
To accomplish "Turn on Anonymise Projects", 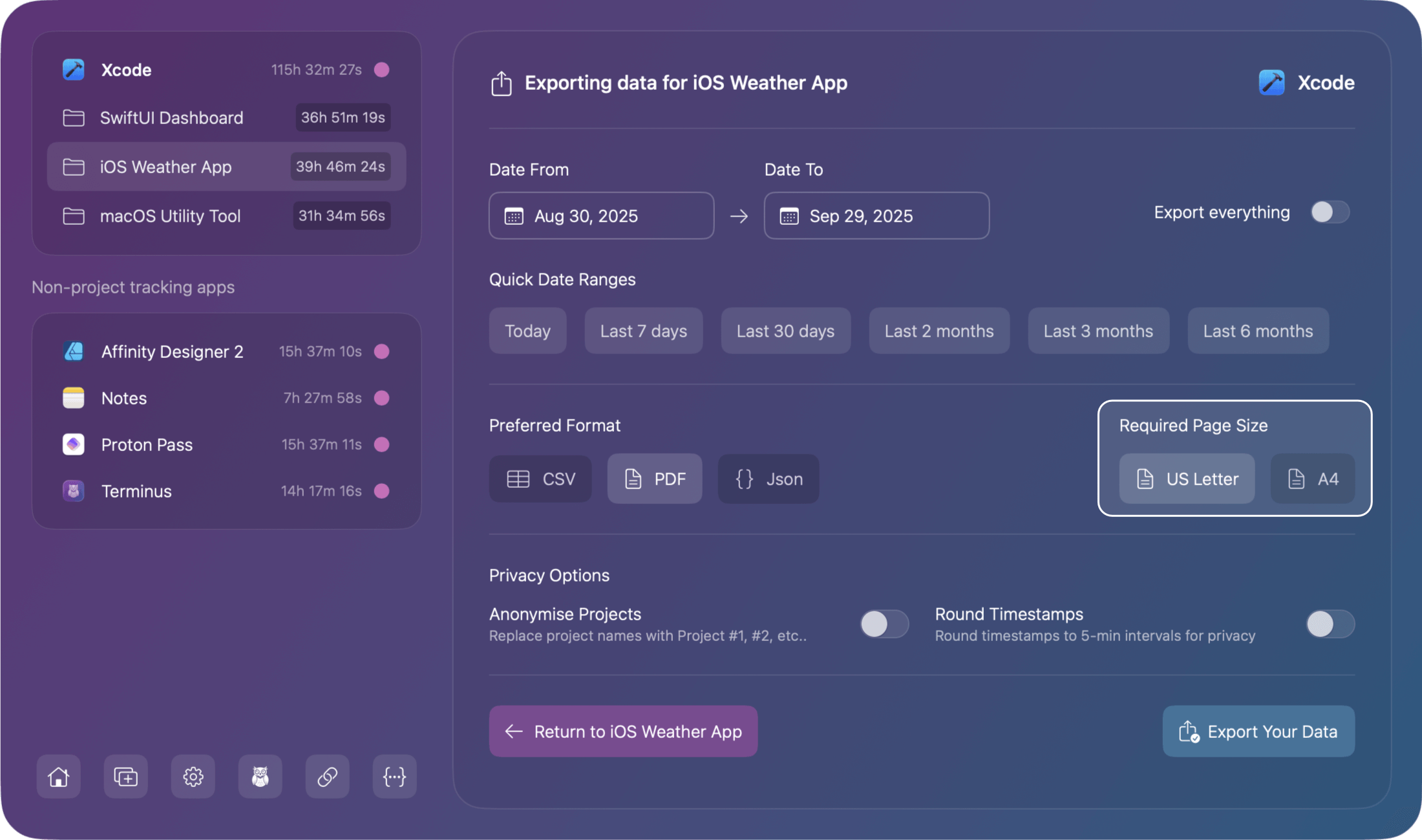I will pyautogui.click(x=884, y=624).
